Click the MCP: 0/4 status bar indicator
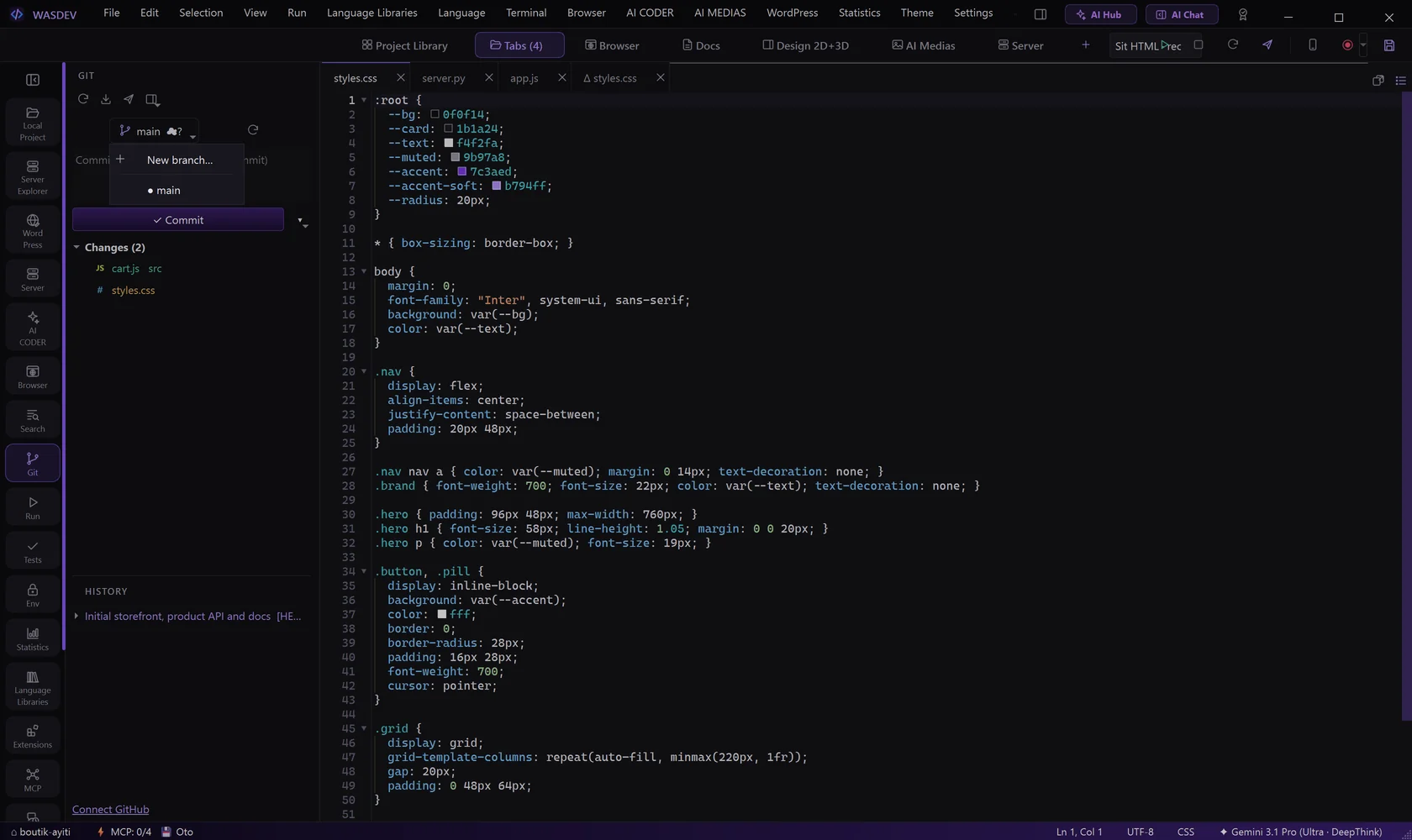Image resolution: width=1412 pixels, height=840 pixels. click(x=124, y=832)
